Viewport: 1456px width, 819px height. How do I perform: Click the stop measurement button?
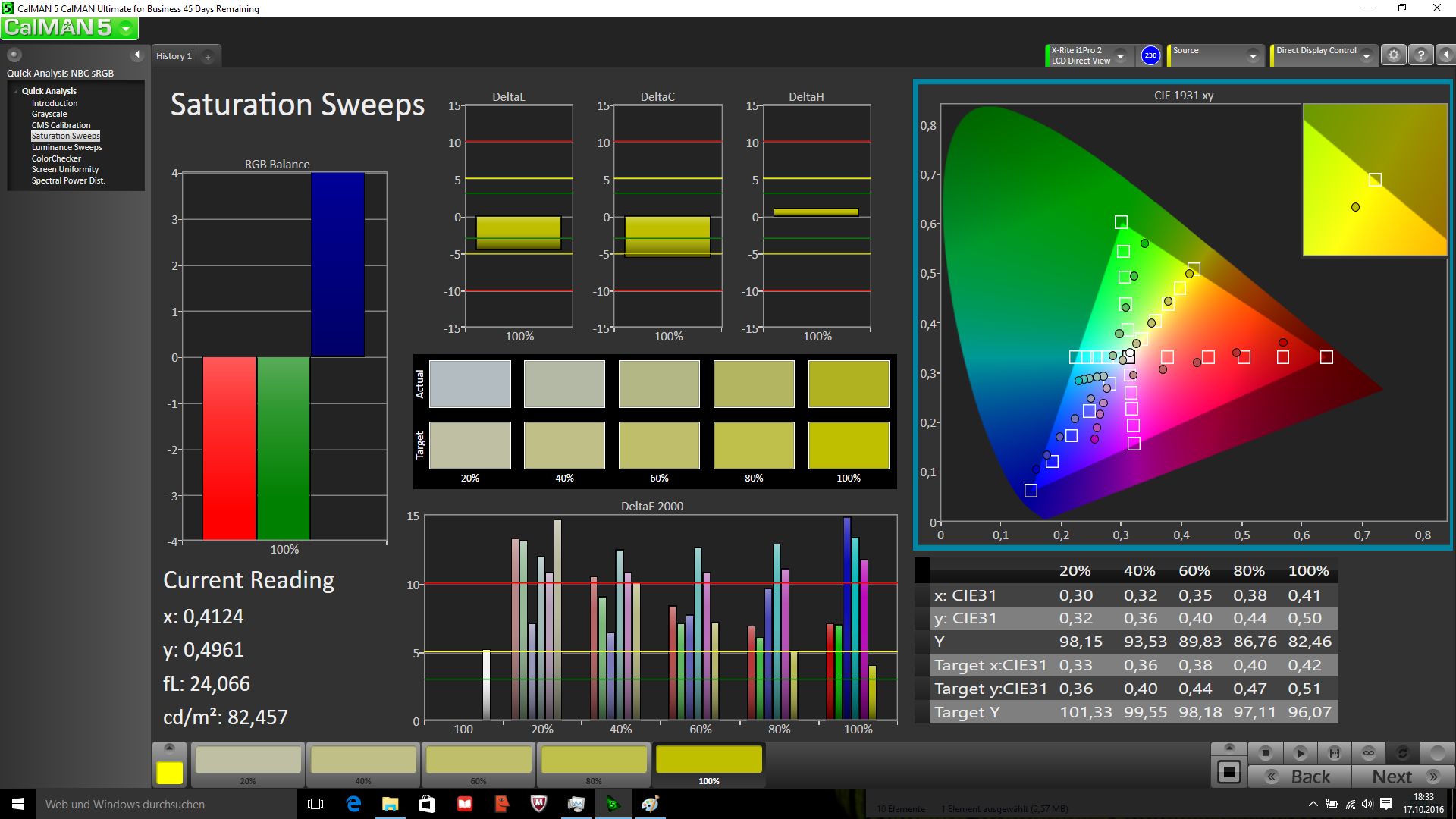click(x=1265, y=753)
